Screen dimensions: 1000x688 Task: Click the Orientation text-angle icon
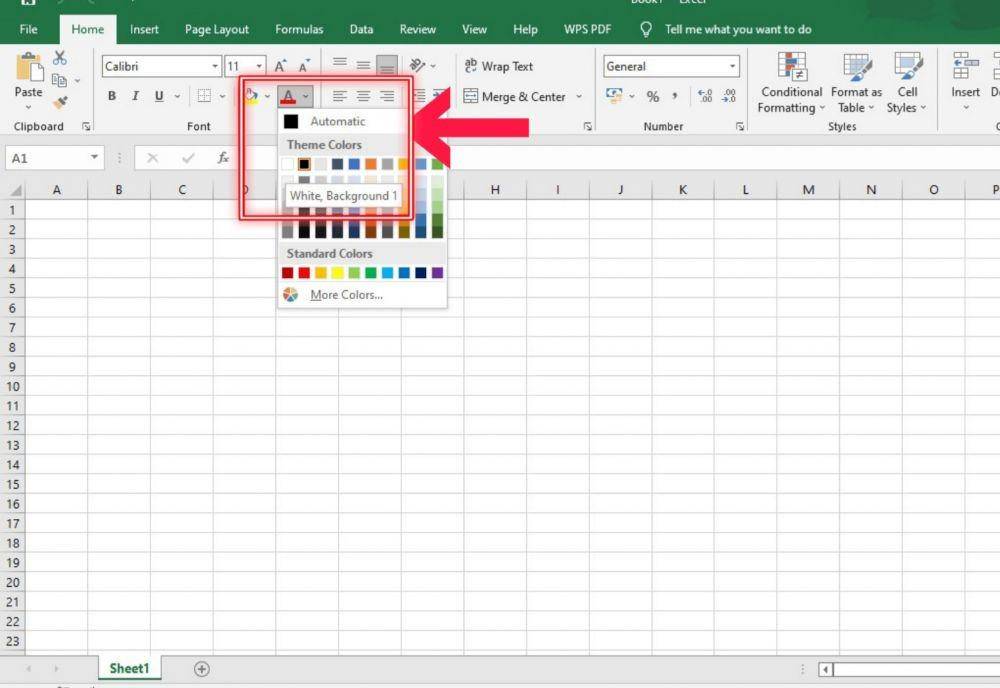tap(417, 65)
